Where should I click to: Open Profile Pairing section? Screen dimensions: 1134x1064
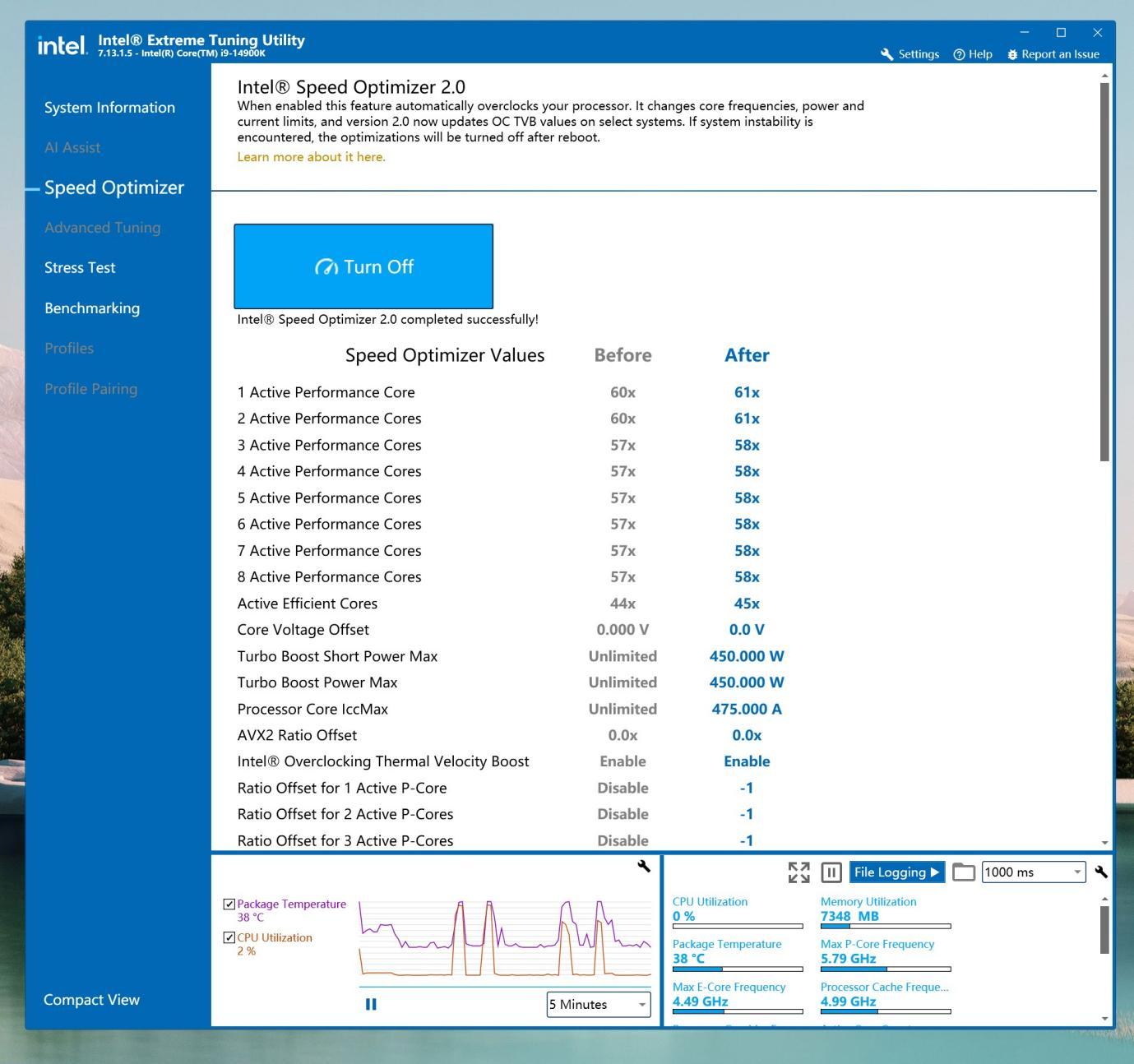tap(91, 389)
